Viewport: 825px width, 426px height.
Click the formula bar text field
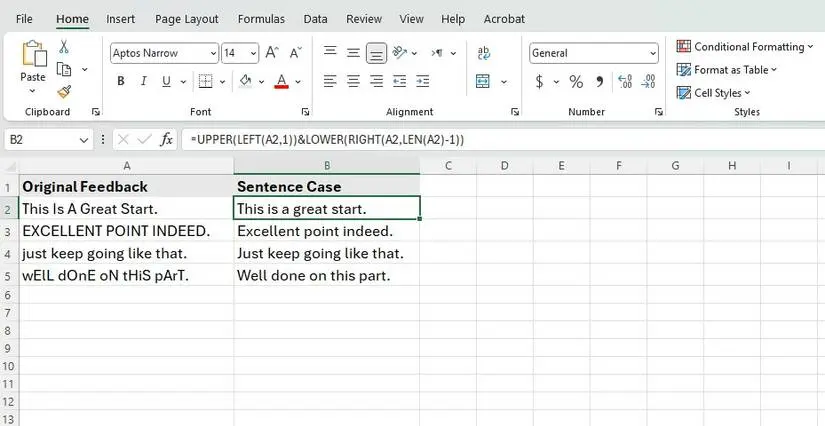[503, 139]
